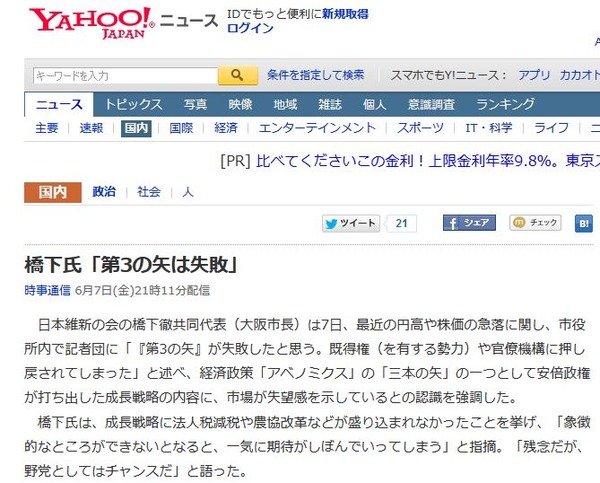Open the 社会 subsection link

(149, 192)
